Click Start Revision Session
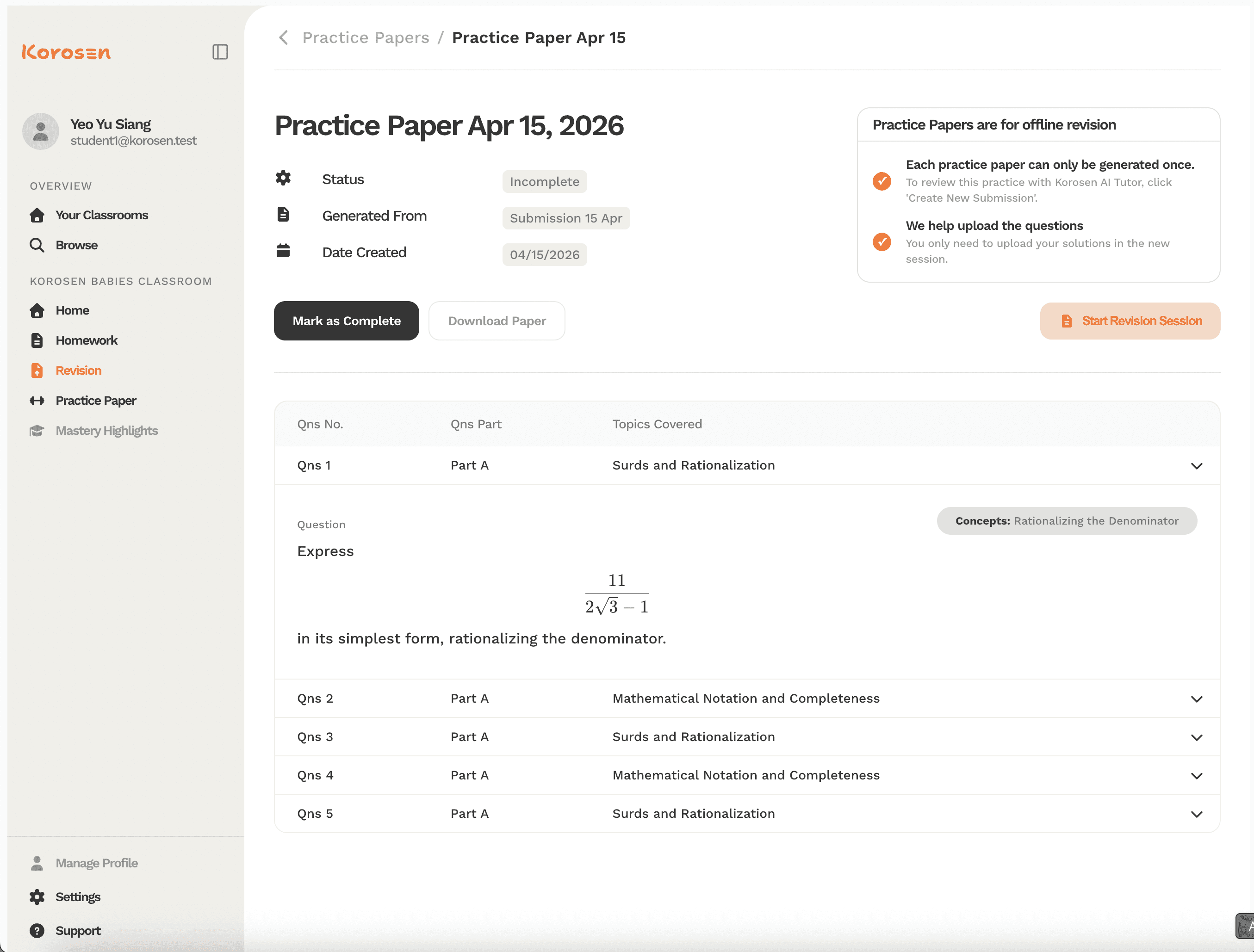The image size is (1254, 952). tap(1129, 321)
